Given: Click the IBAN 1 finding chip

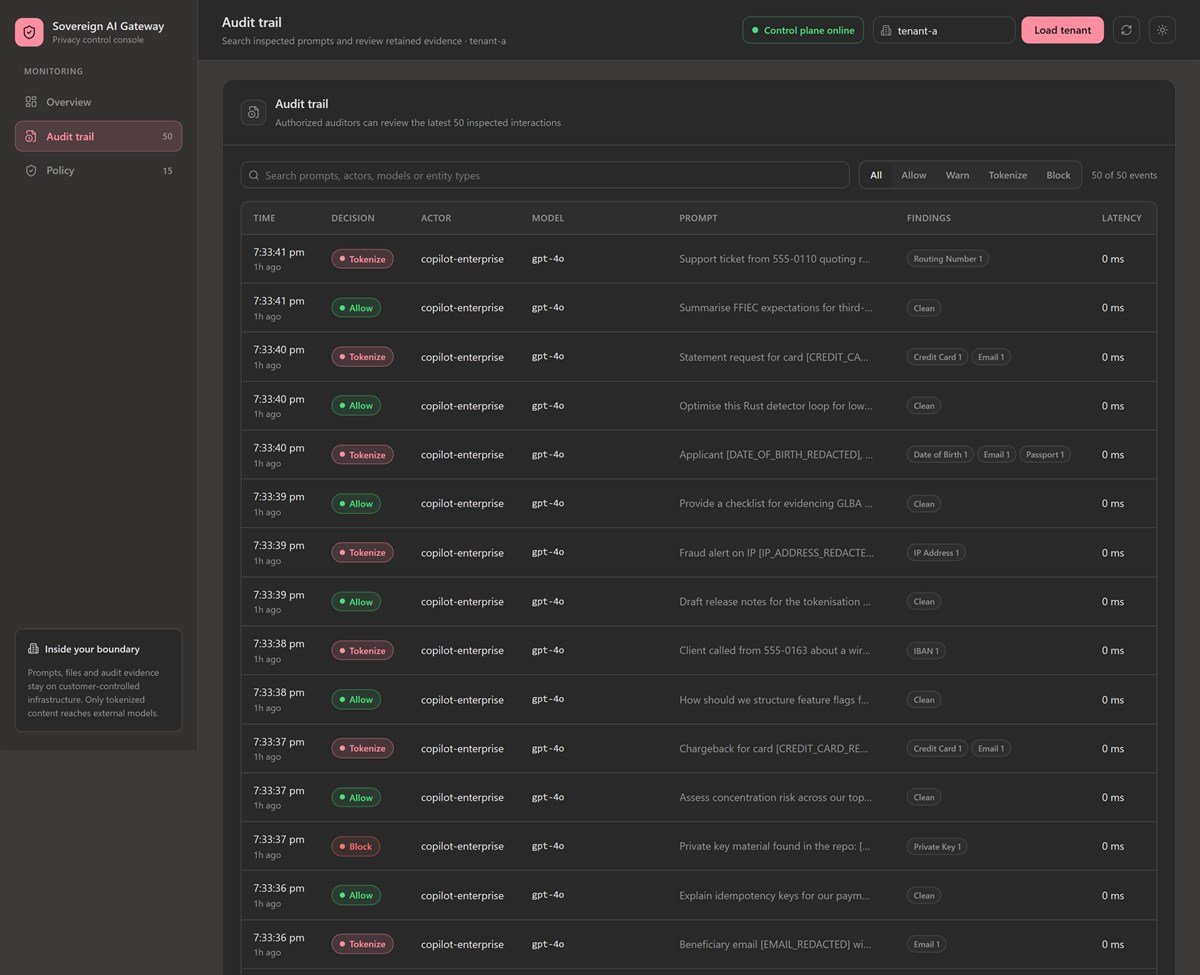Looking at the screenshot, I should pos(926,651).
